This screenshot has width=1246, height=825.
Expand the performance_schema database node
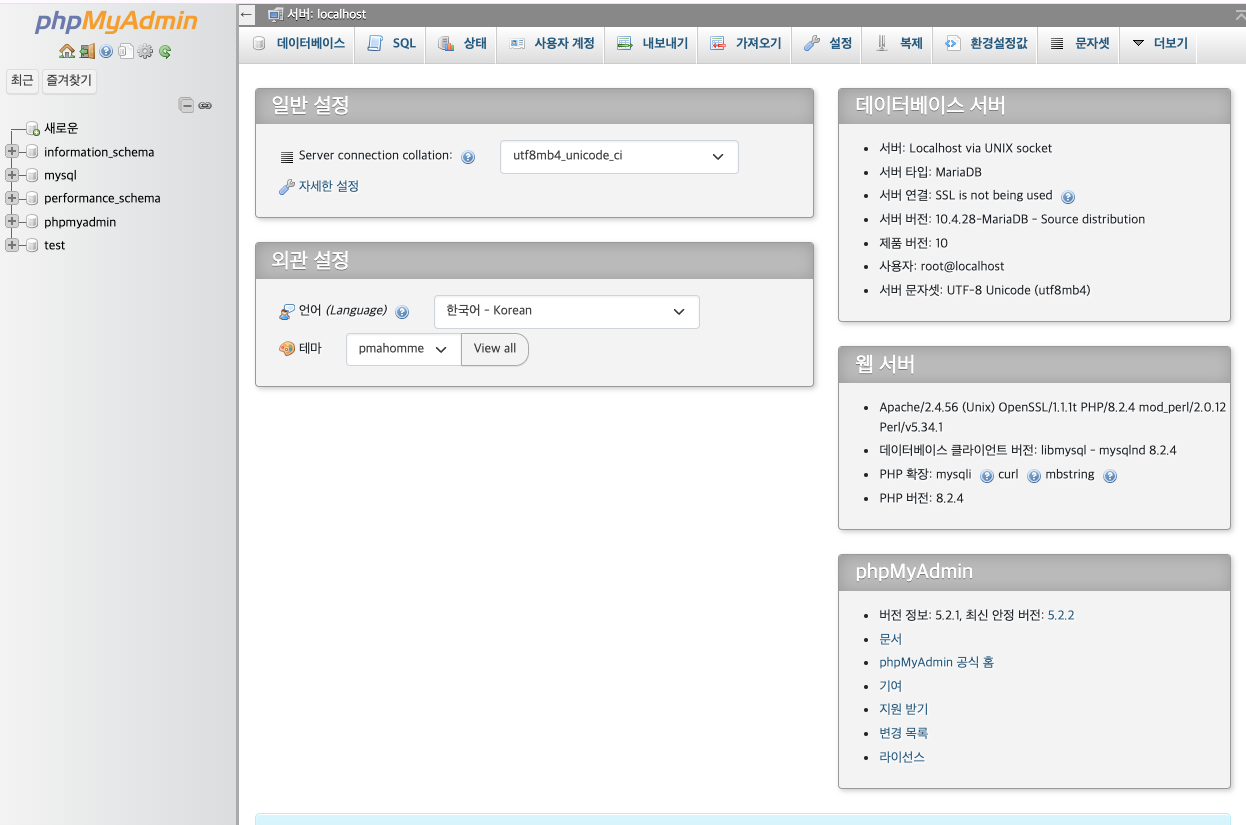(x=12, y=198)
